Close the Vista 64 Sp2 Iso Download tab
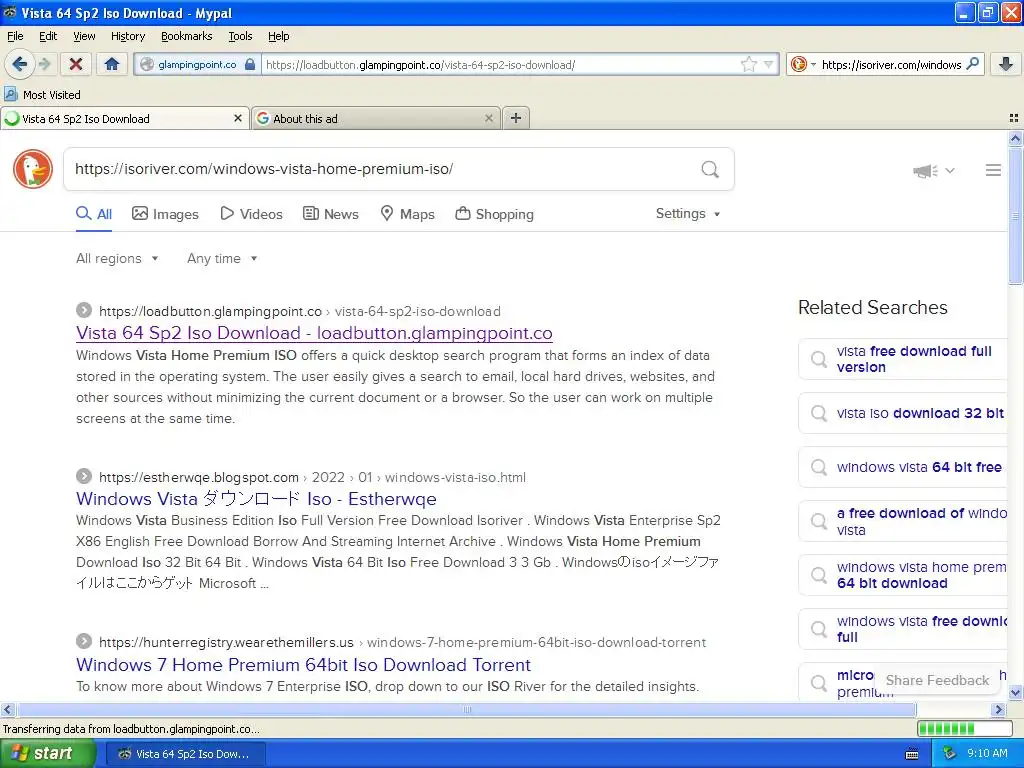The height and width of the screenshot is (768, 1024). 238,118
